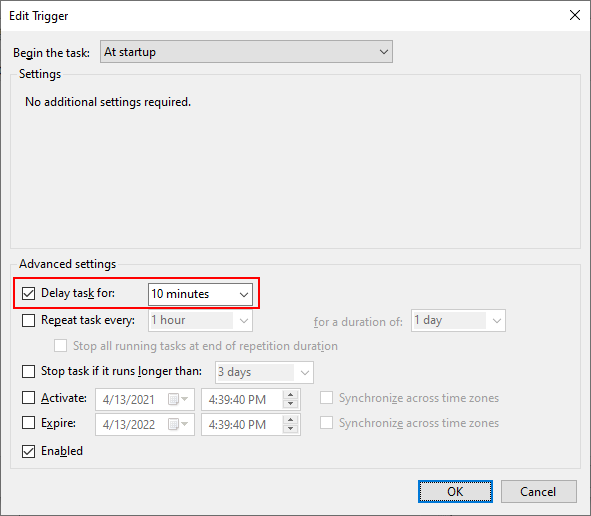The image size is (591, 516).
Task: Uncheck the Enabled checkbox
Action: point(29,451)
